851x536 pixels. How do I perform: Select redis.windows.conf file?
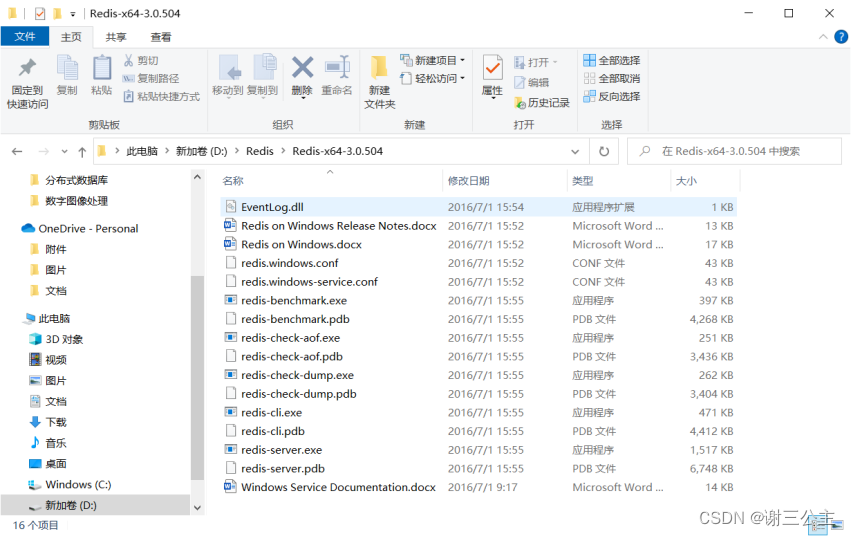point(478,263)
